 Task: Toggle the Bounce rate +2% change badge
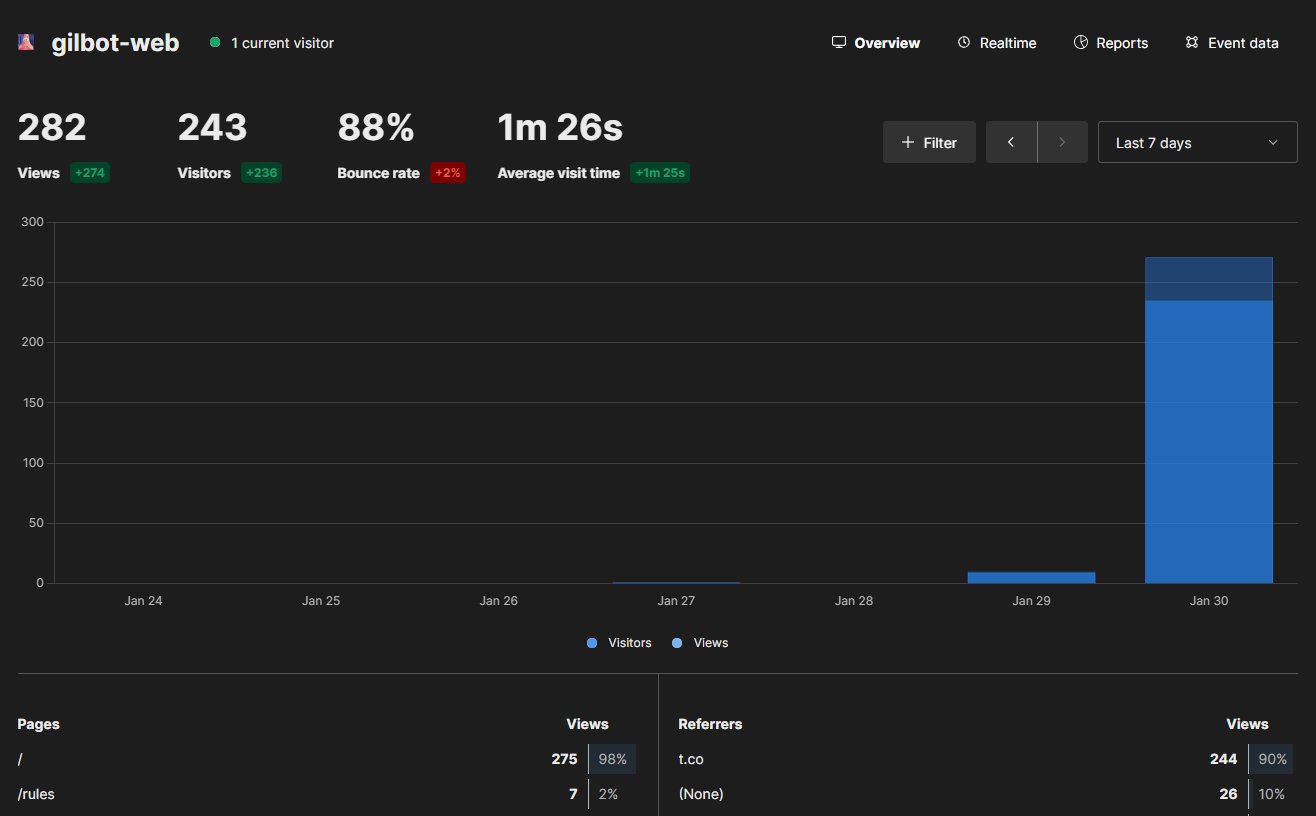pyautogui.click(x=445, y=172)
